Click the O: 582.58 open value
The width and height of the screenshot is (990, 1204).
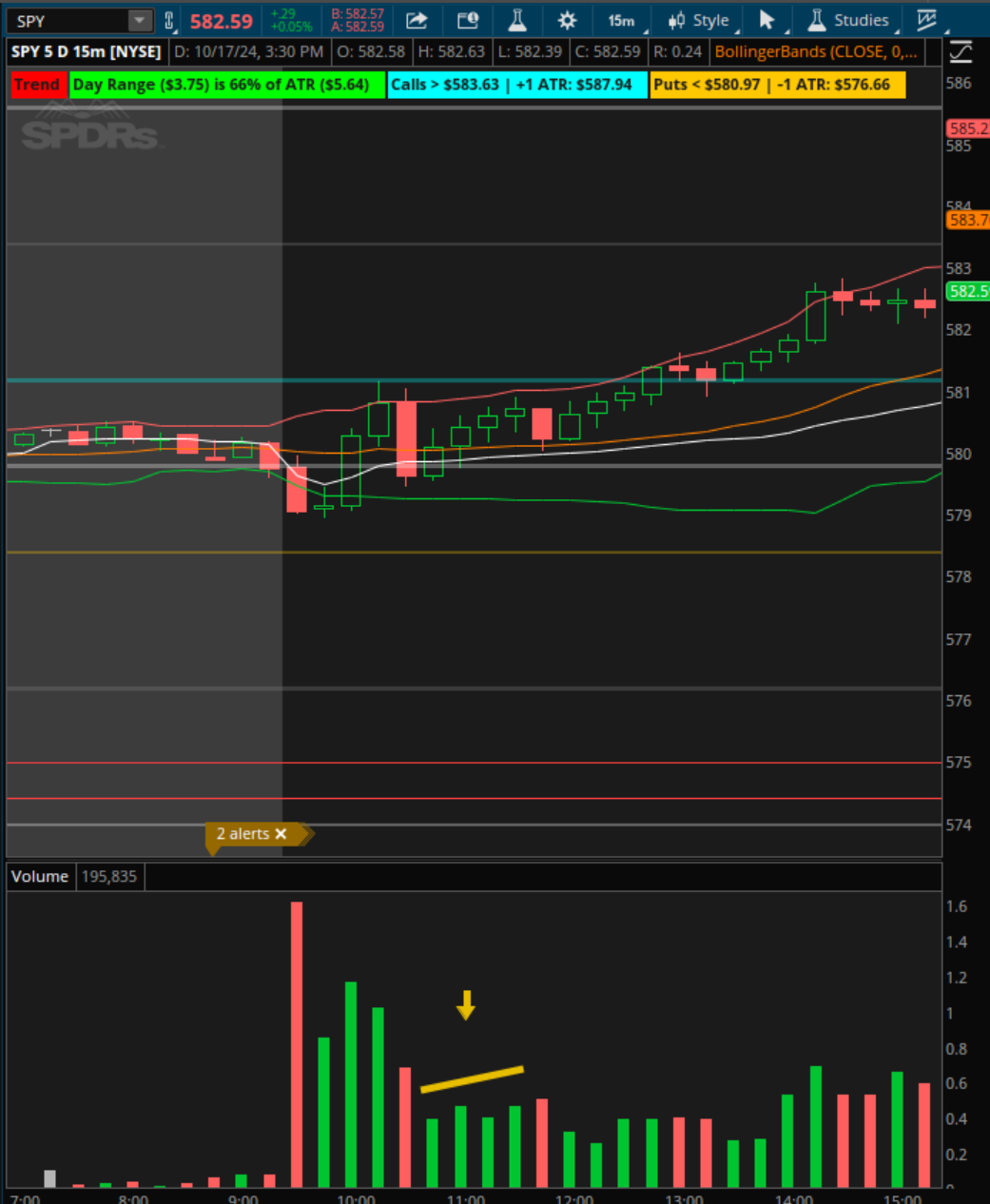point(371,52)
